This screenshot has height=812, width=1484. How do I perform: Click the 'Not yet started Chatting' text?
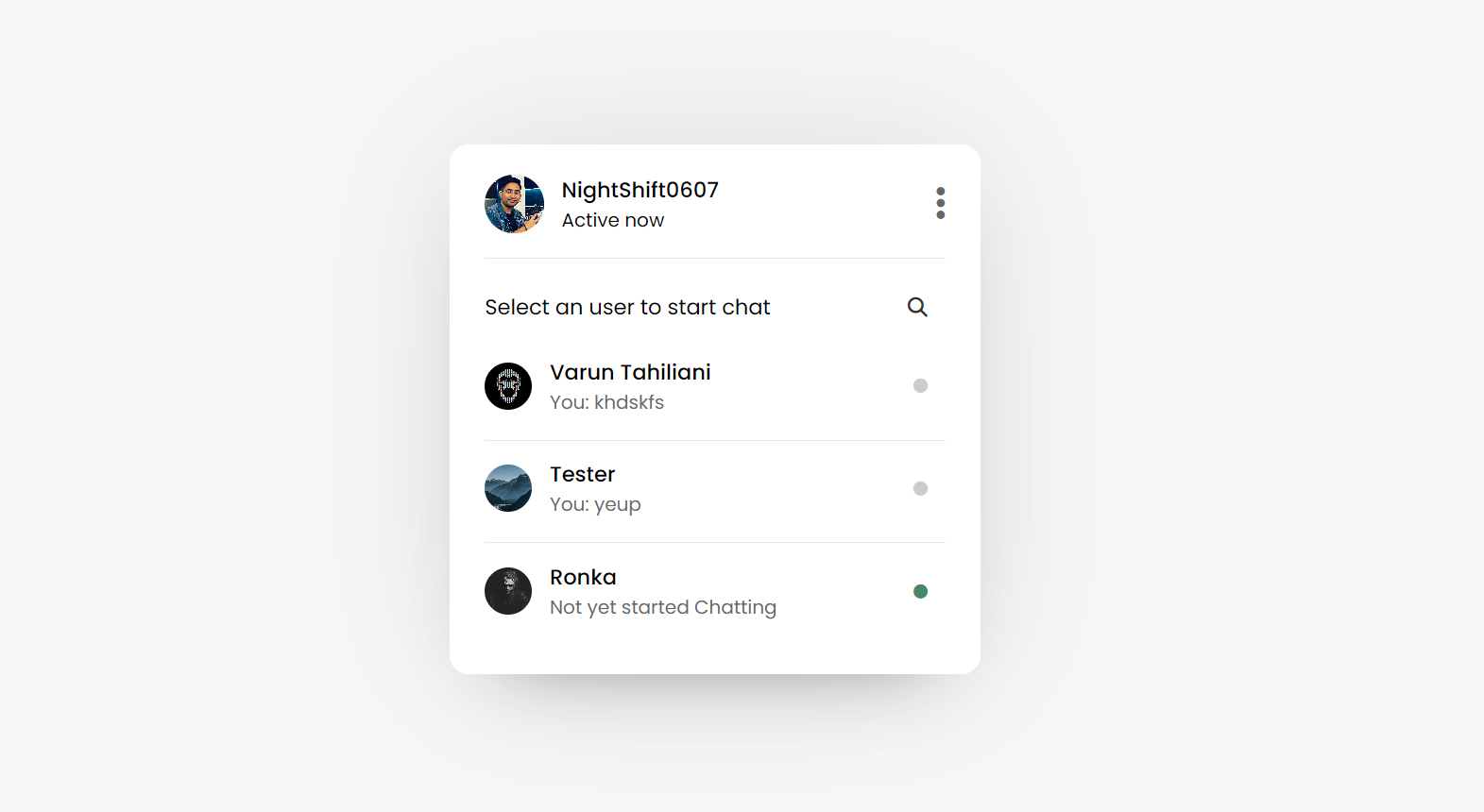click(662, 608)
